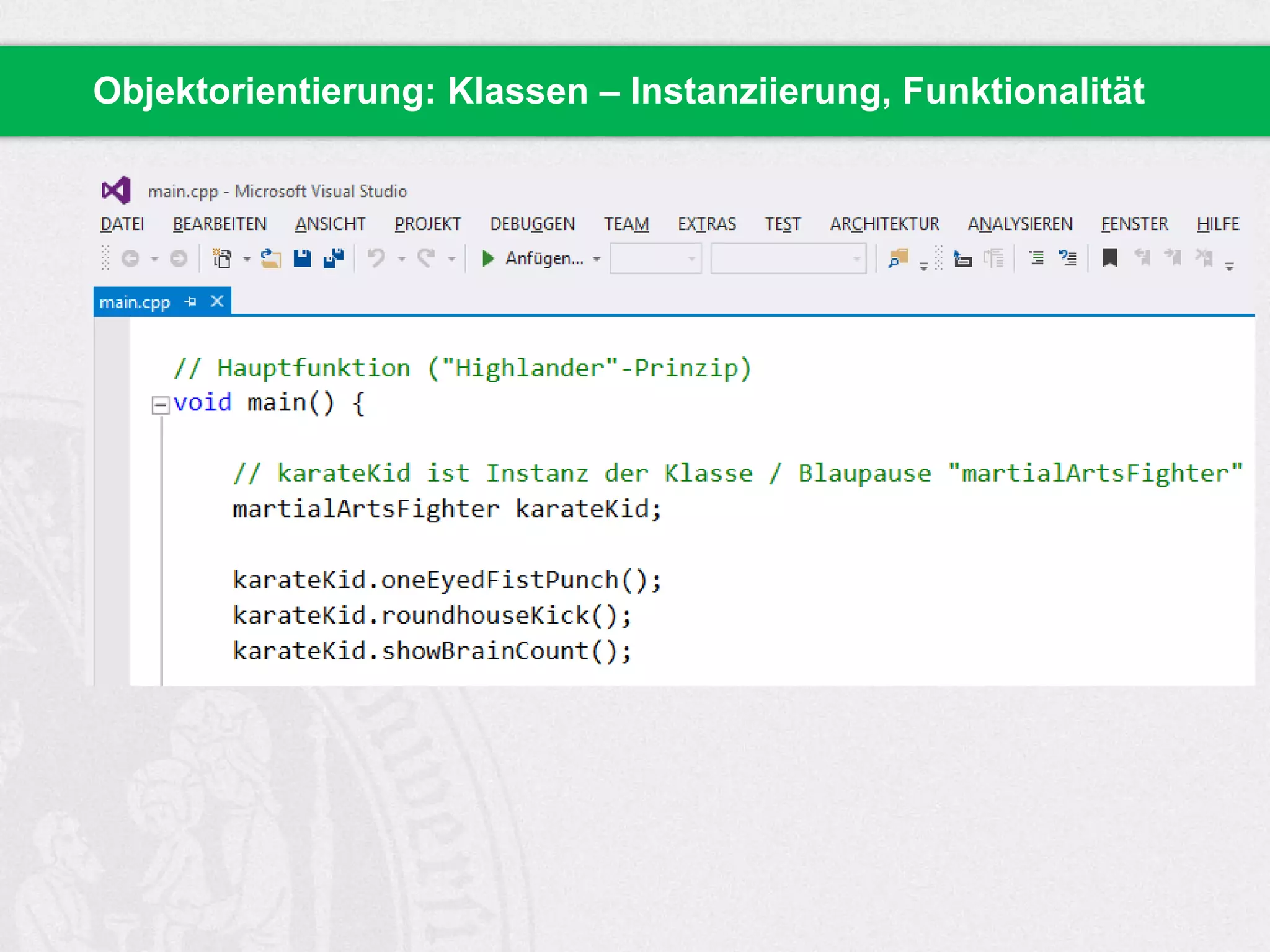Open the ANSICHT menu
This screenshot has height=952, width=1270.
(331, 224)
